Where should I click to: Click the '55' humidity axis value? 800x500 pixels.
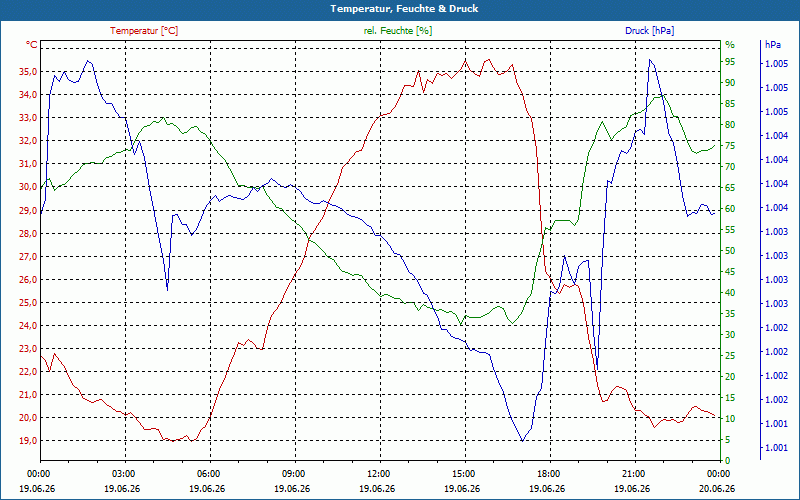[x=730, y=230]
